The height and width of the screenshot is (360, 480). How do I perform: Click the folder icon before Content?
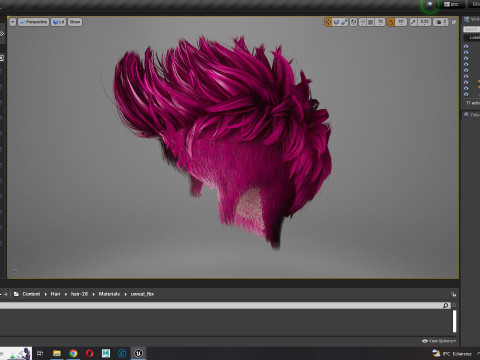(16, 294)
